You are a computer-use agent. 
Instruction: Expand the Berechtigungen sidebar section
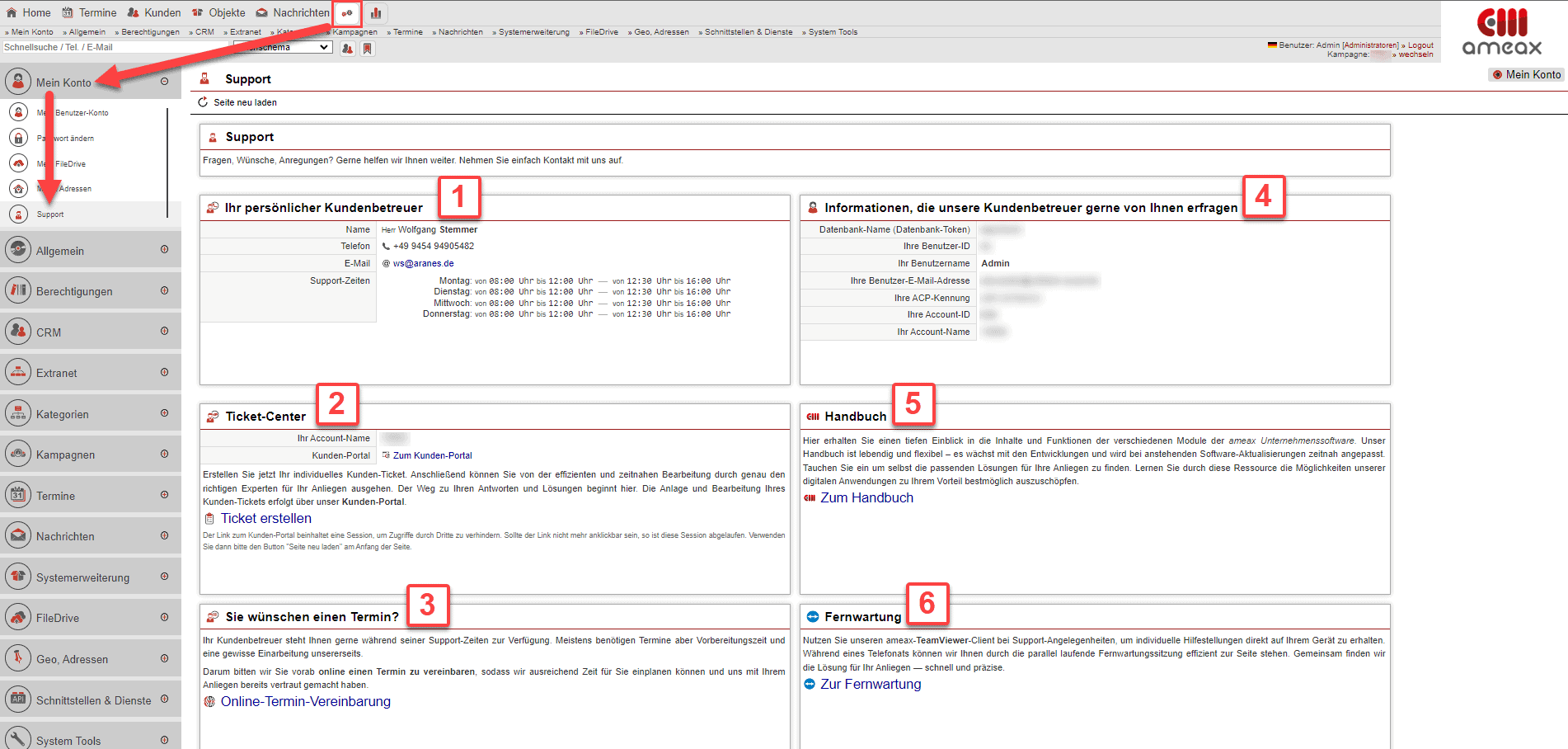[164, 290]
